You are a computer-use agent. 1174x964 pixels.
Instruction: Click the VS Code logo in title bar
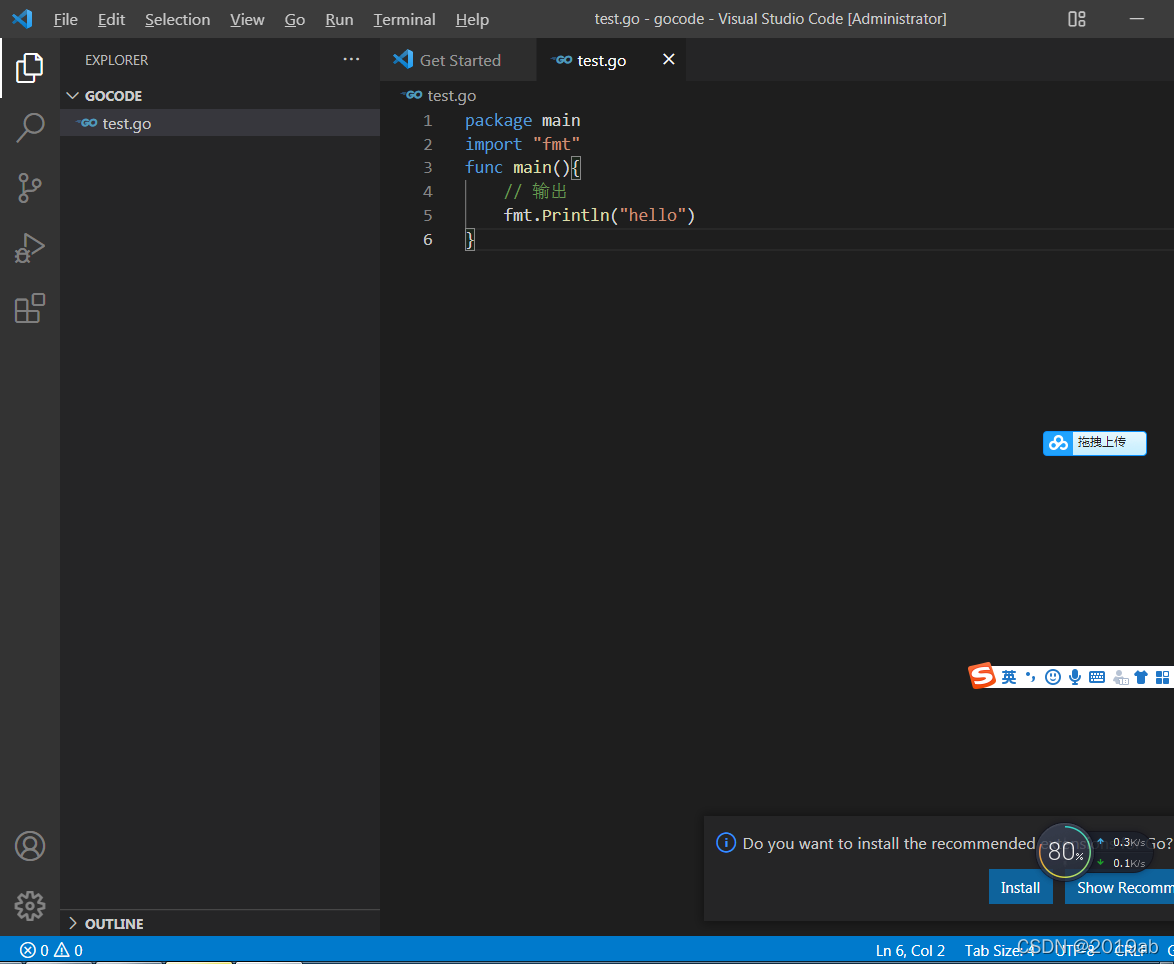coord(22,19)
